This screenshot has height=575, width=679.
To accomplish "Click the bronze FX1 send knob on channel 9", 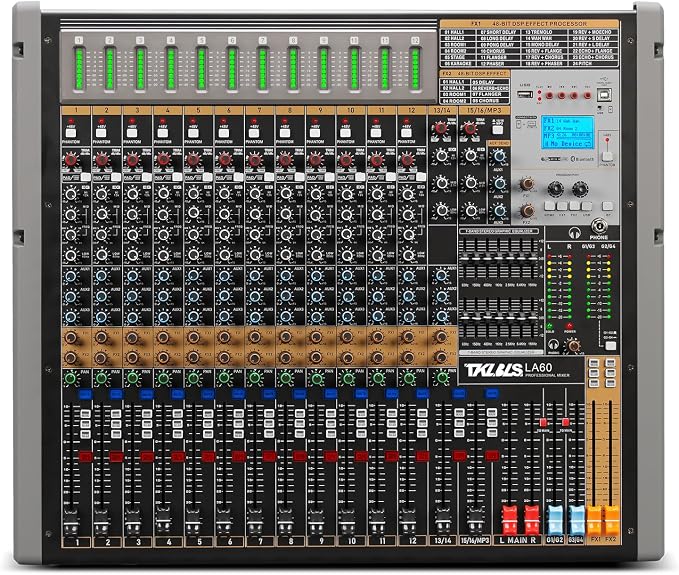I will point(316,337).
